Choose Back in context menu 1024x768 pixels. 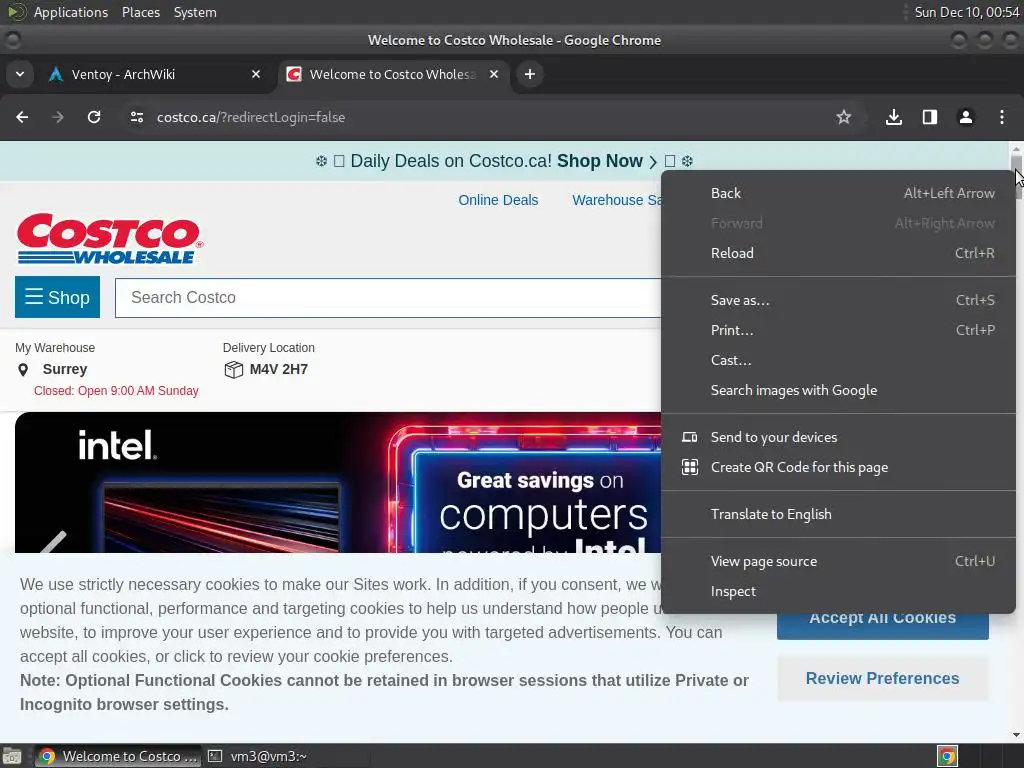(x=839, y=193)
